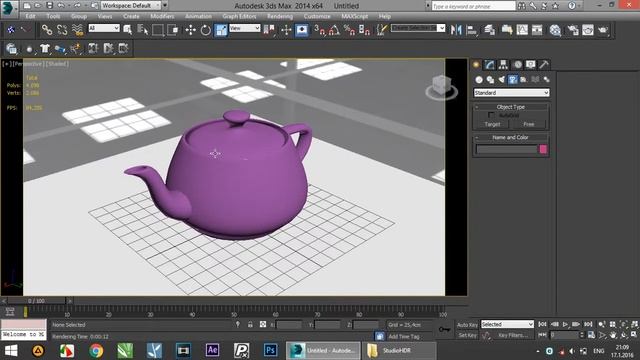Click the Render Production teapot icon
Screen dimensions: 640x360
click(x=603, y=30)
